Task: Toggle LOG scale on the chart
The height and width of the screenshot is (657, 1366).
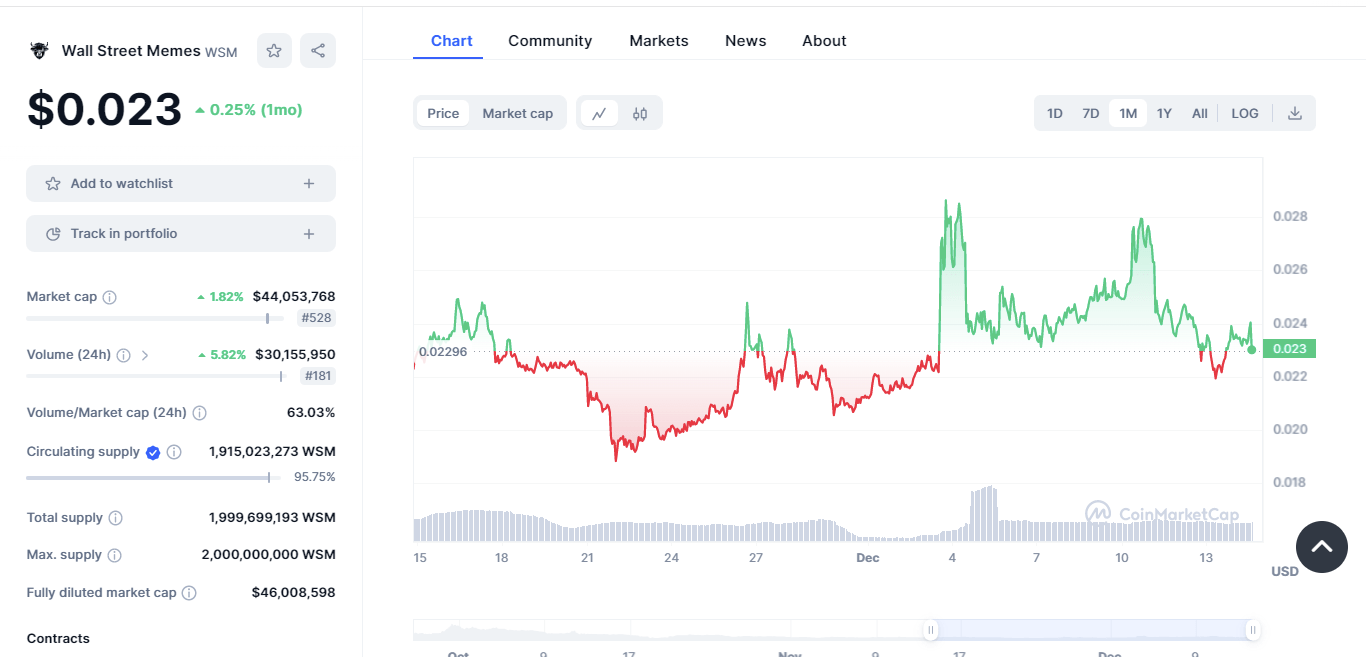Action: 1245,113
